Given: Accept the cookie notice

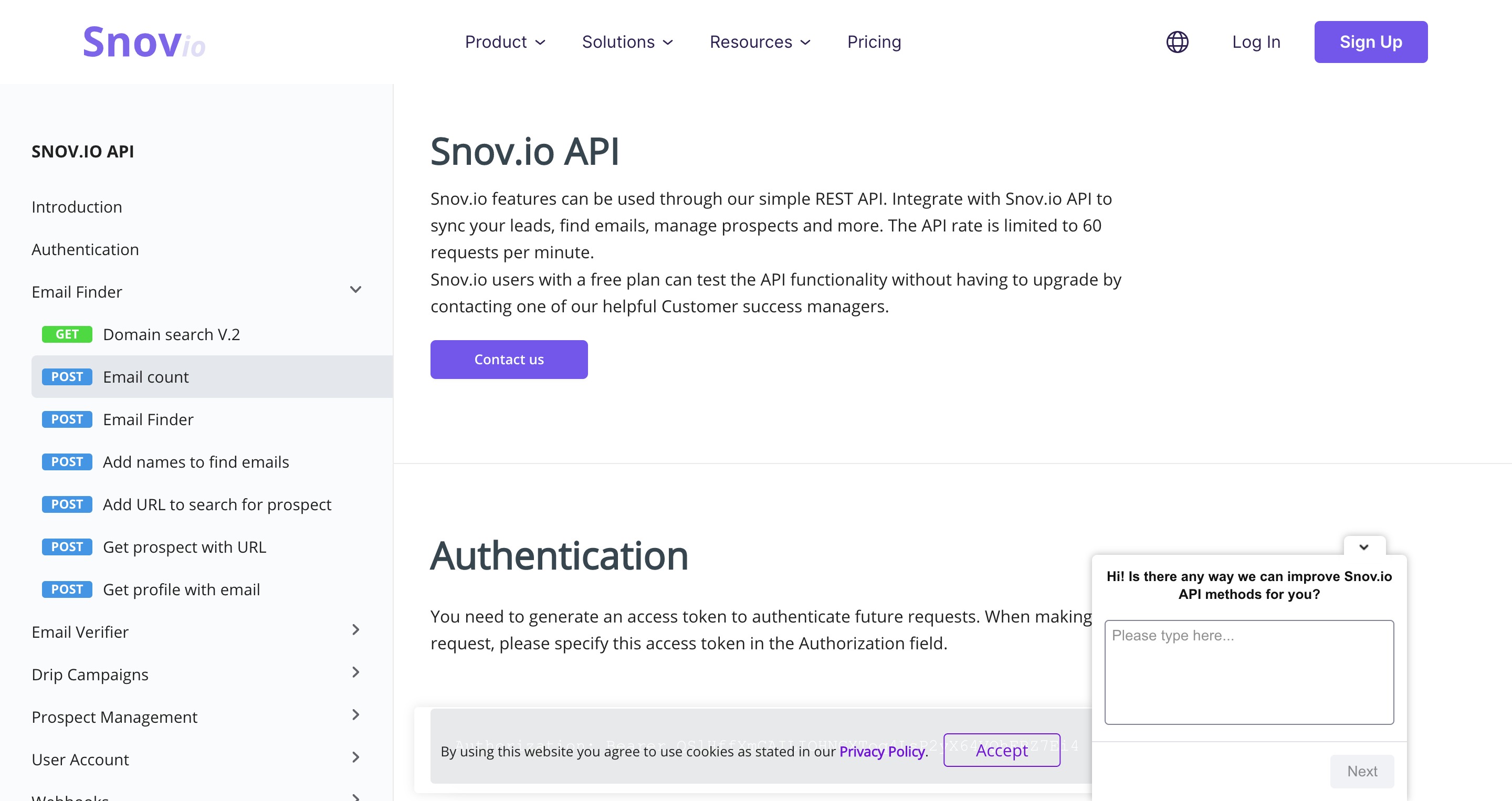Looking at the screenshot, I should 1001,750.
